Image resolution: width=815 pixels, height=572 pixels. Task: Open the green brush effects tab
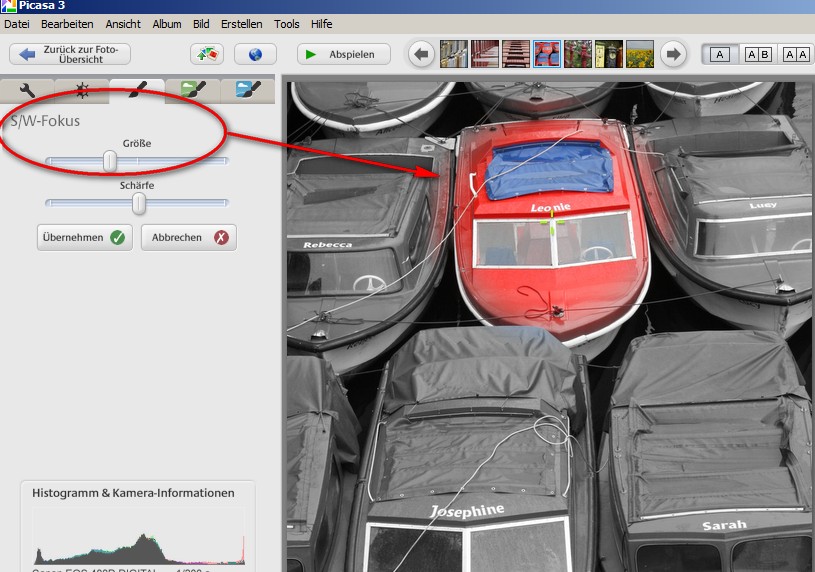pos(193,91)
